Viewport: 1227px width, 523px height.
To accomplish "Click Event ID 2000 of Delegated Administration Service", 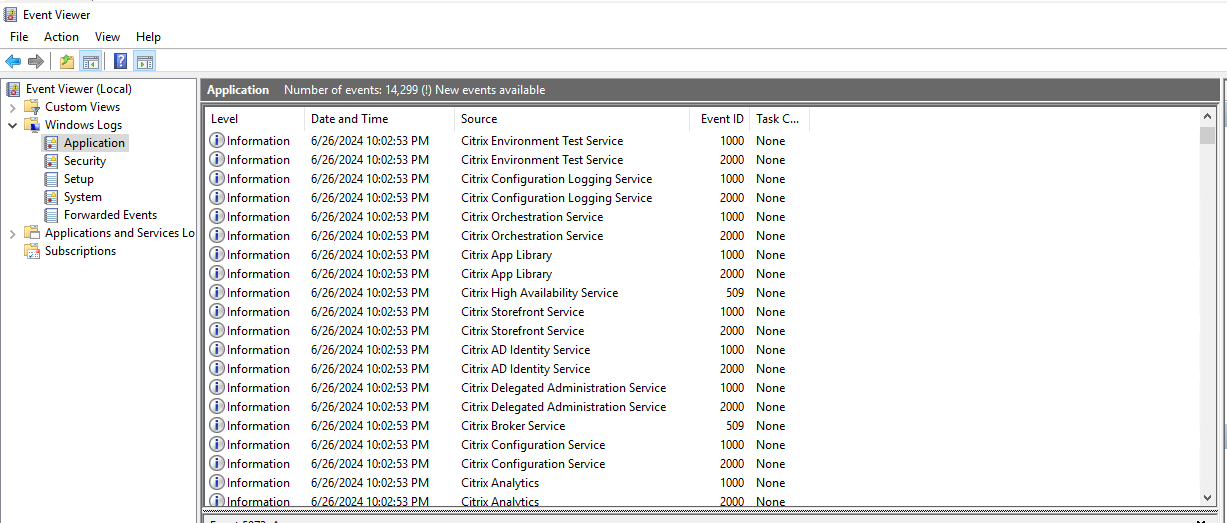I will point(732,407).
